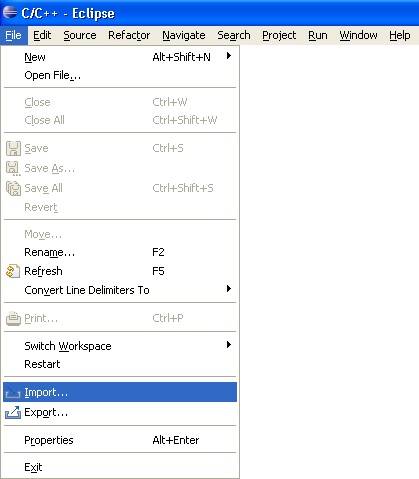
Task: Click the Export arrow icon
Action: point(13,413)
